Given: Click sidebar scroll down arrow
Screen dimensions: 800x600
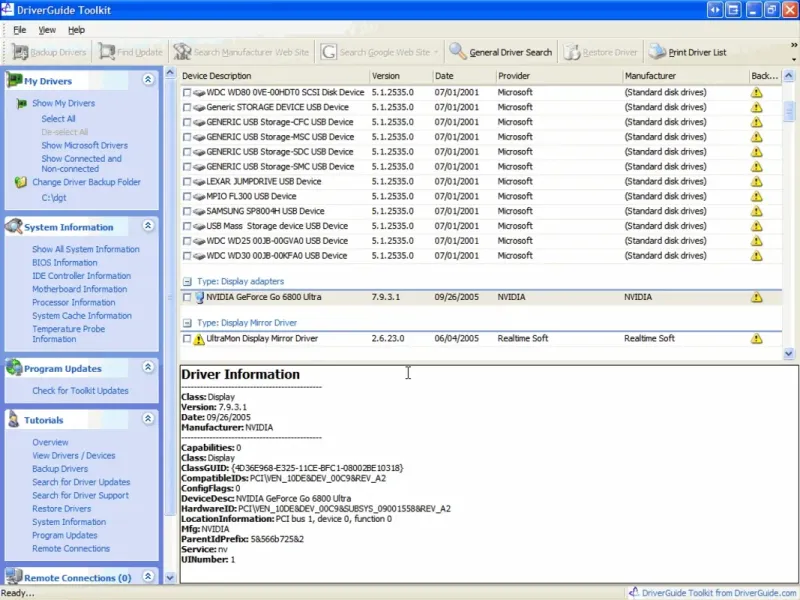Looking at the screenshot, I should pos(170,578).
